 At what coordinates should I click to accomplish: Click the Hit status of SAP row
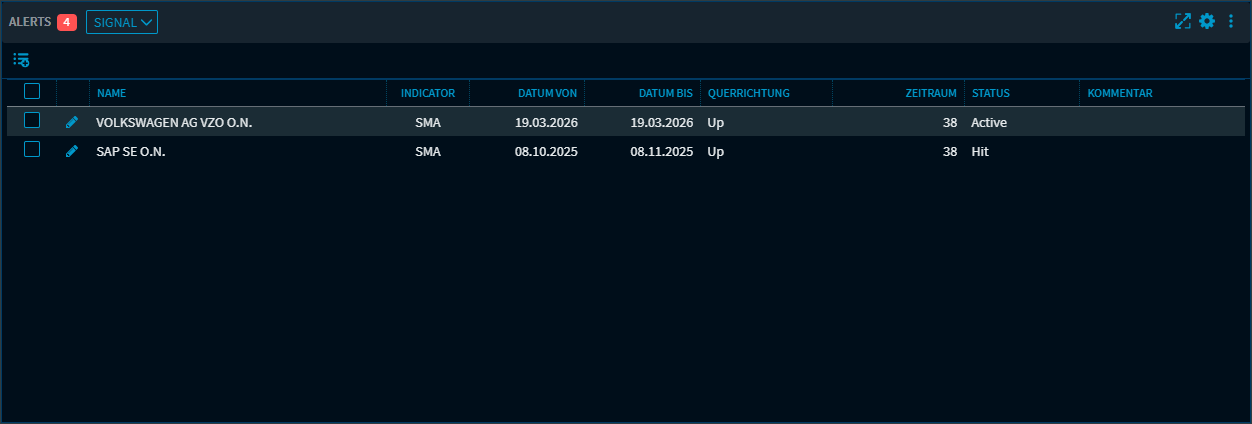tap(979, 152)
